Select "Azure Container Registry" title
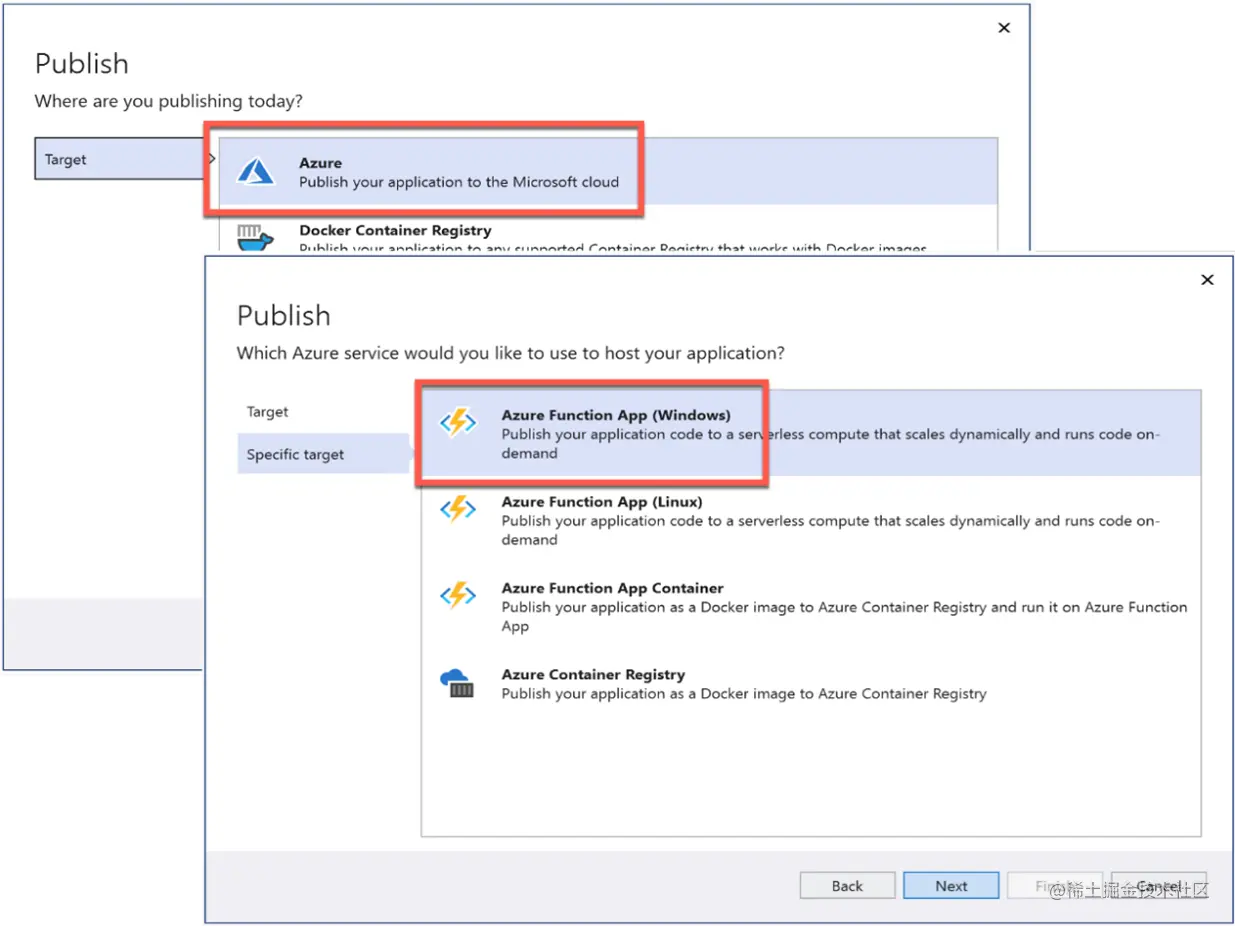This screenshot has height=926, width=1235. coord(593,675)
